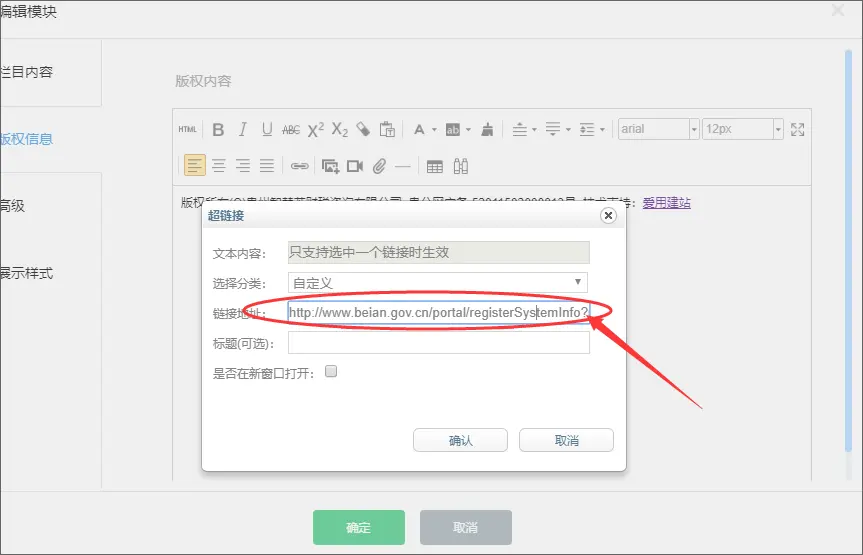Open the 展示样式 tab

(27, 273)
